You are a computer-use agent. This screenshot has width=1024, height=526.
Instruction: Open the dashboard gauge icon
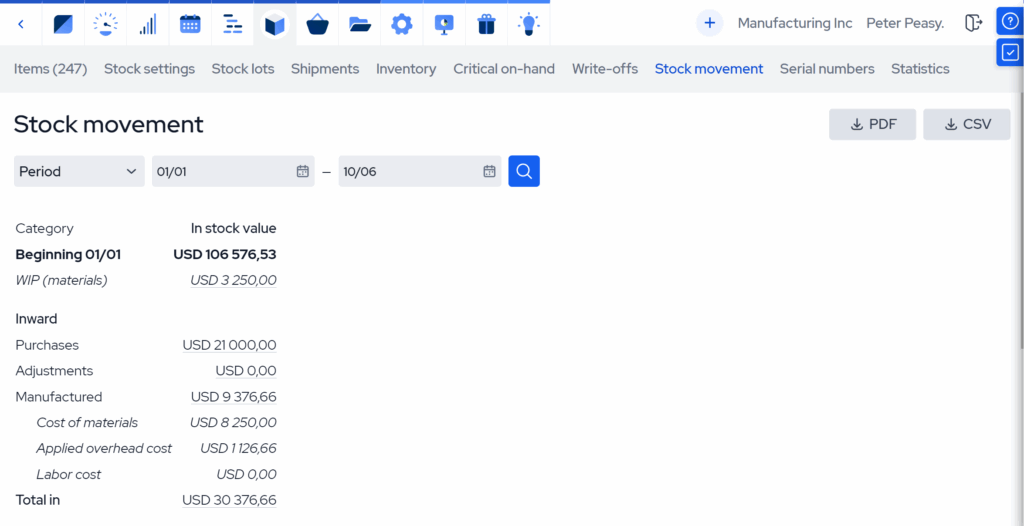coord(105,24)
